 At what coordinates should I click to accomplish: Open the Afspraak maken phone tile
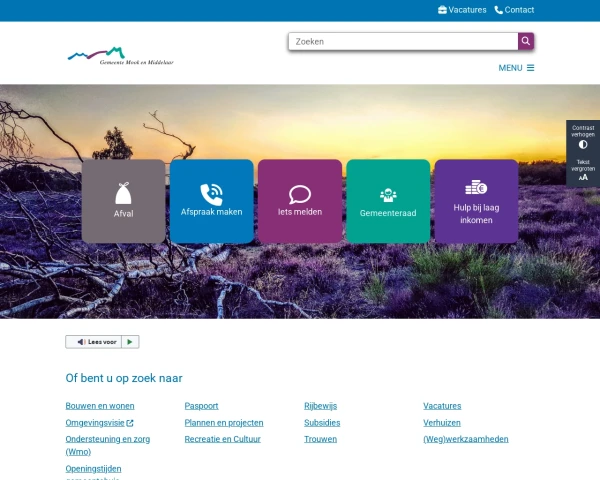click(212, 201)
